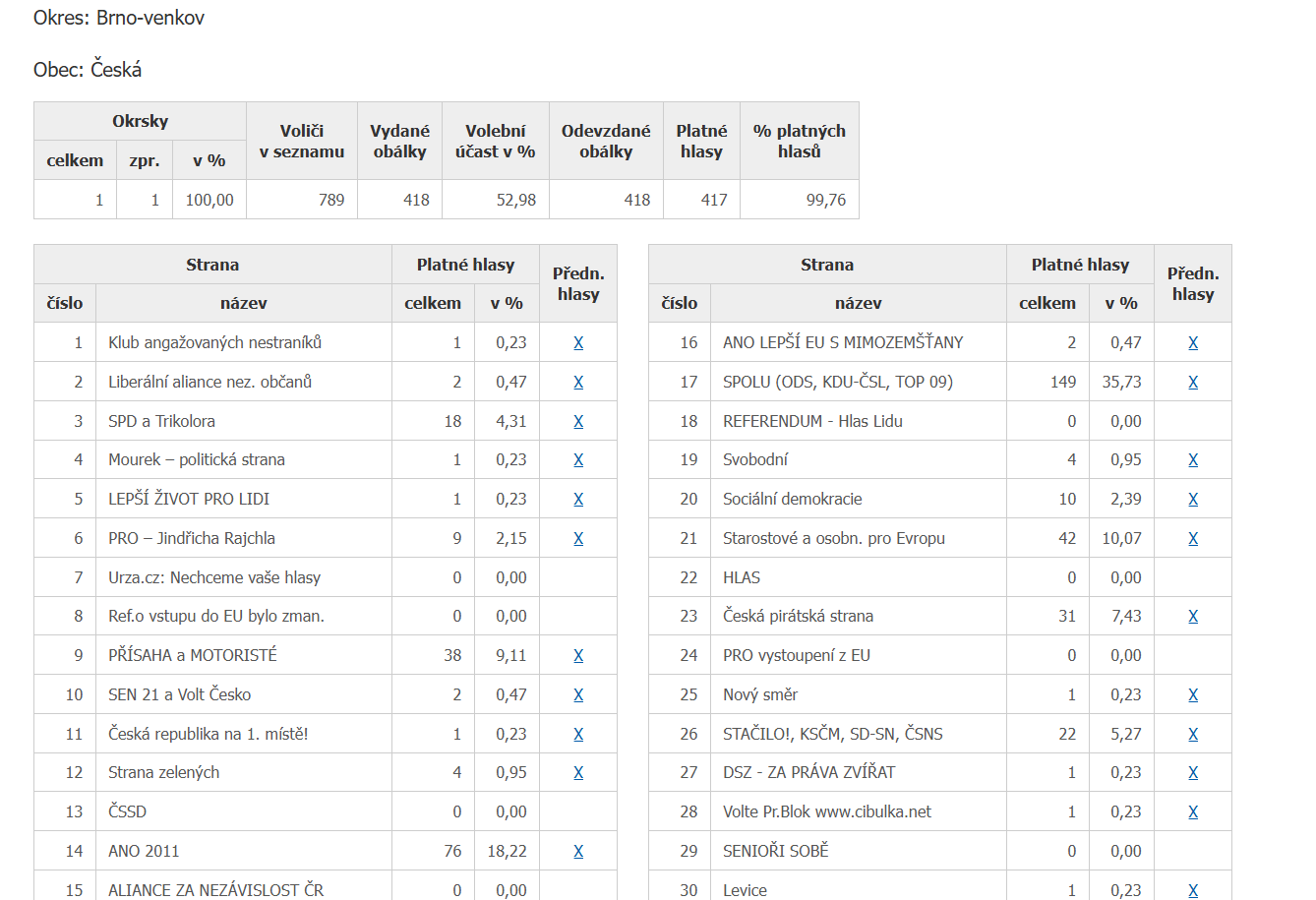Open preferential votes for Strana zelených
Viewport: 1316px width, 900px height.
(578, 772)
